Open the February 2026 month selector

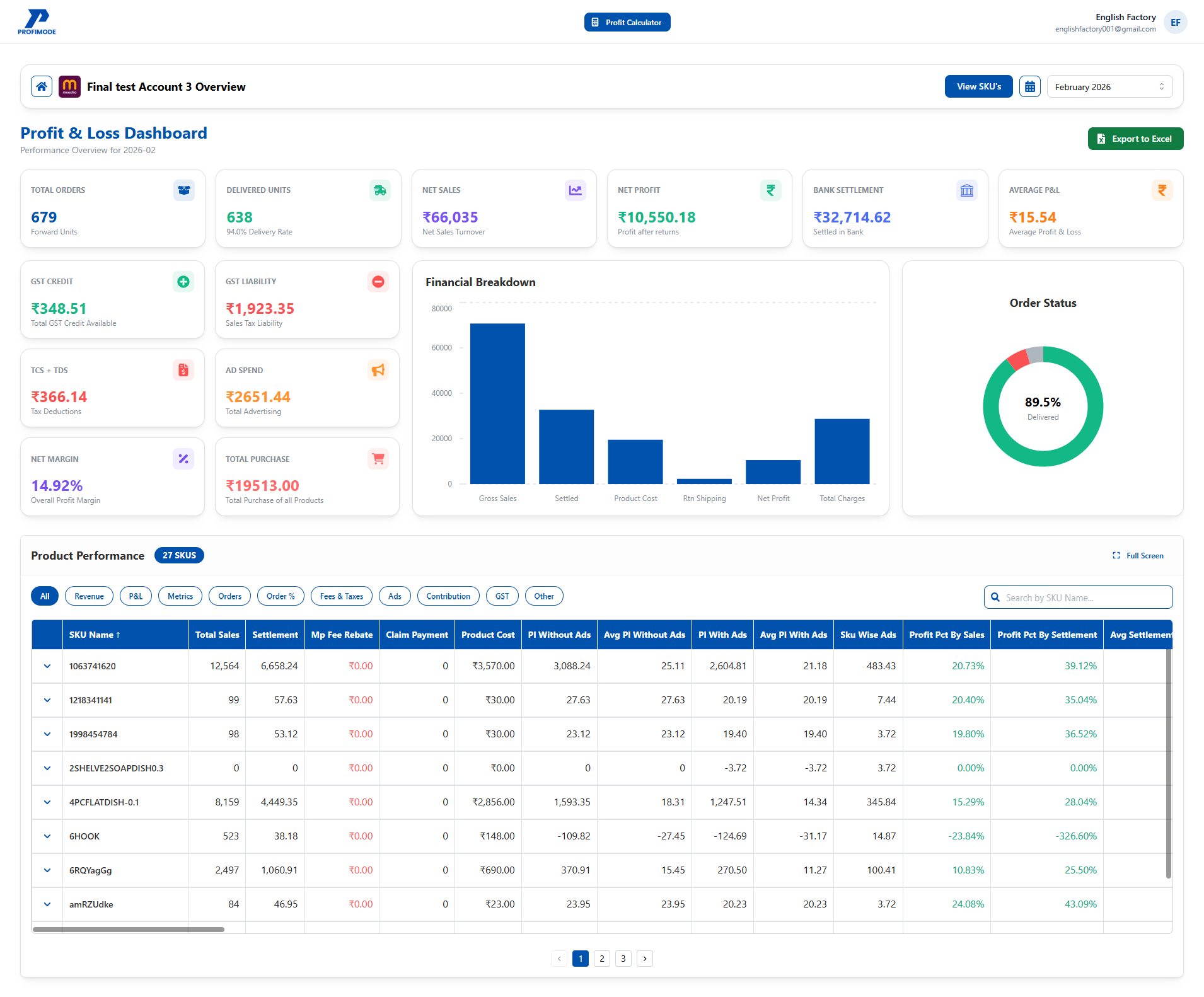1109,86
